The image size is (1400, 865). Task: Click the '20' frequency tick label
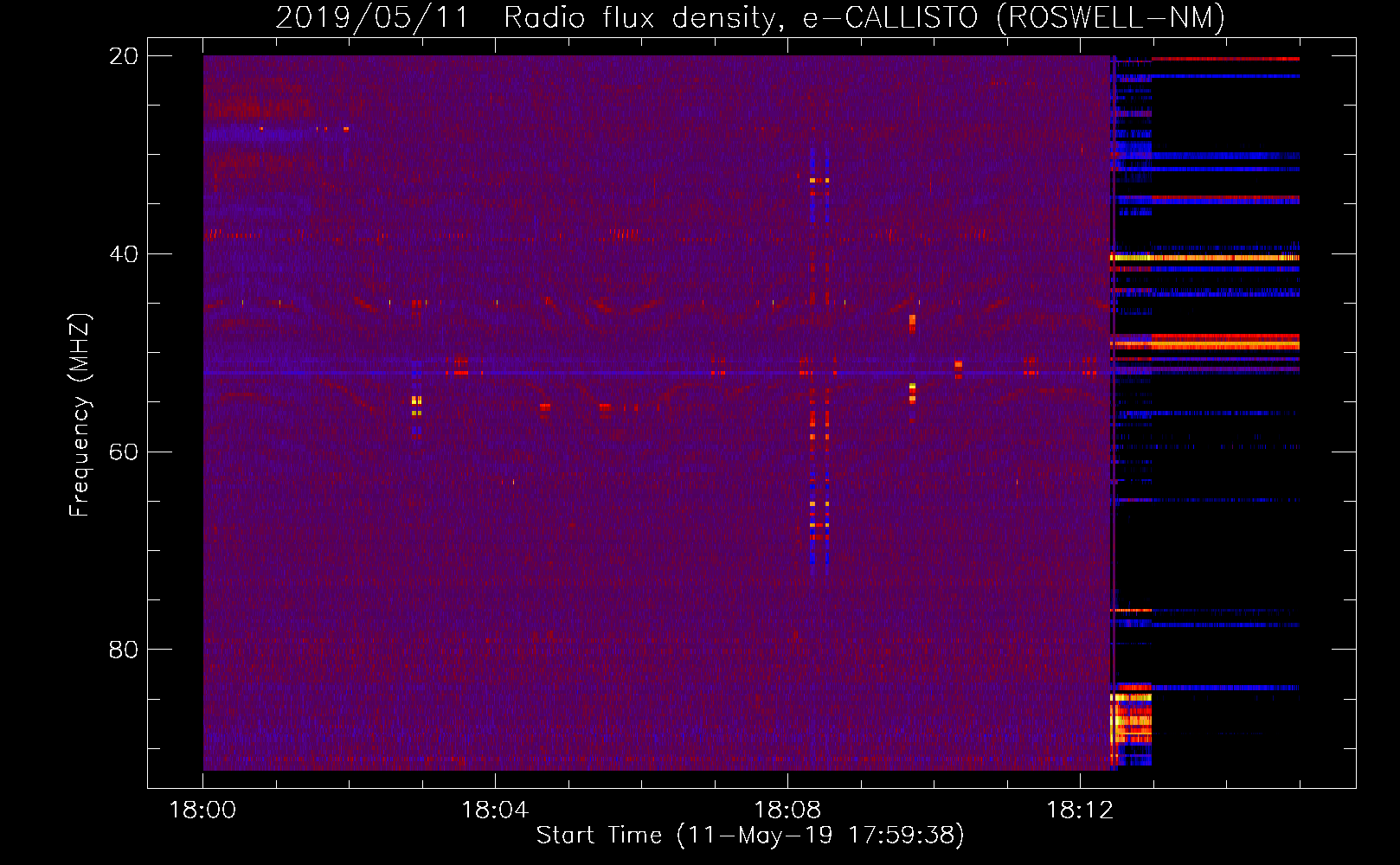tap(124, 56)
